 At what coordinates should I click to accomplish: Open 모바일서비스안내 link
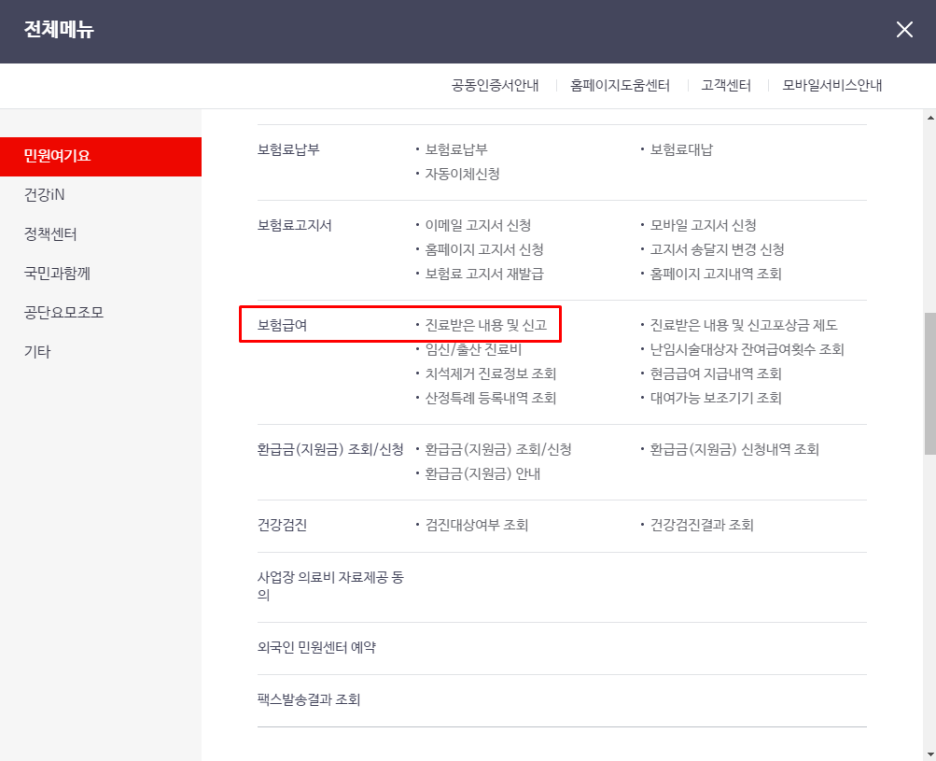pyautogui.click(x=832, y=85)
